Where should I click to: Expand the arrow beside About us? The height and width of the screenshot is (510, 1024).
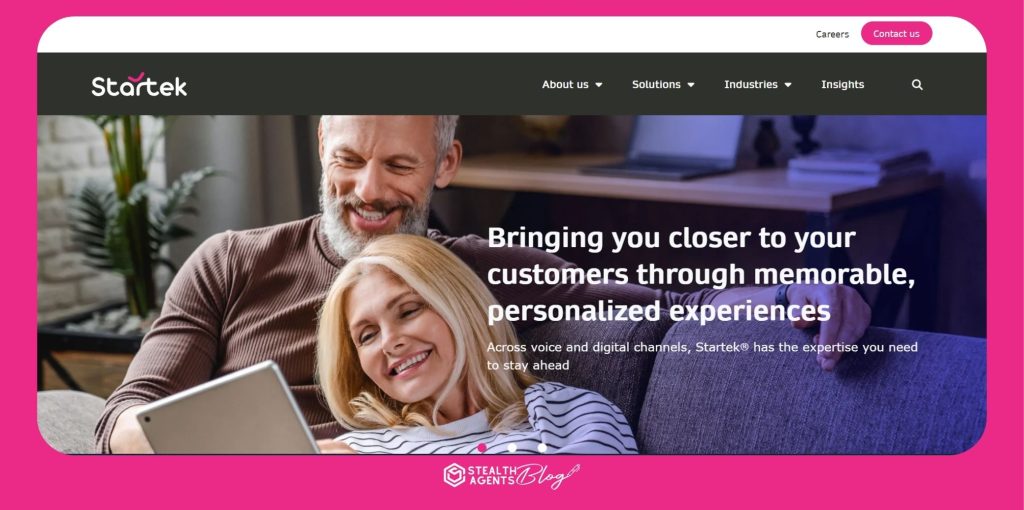coord(599,85)
